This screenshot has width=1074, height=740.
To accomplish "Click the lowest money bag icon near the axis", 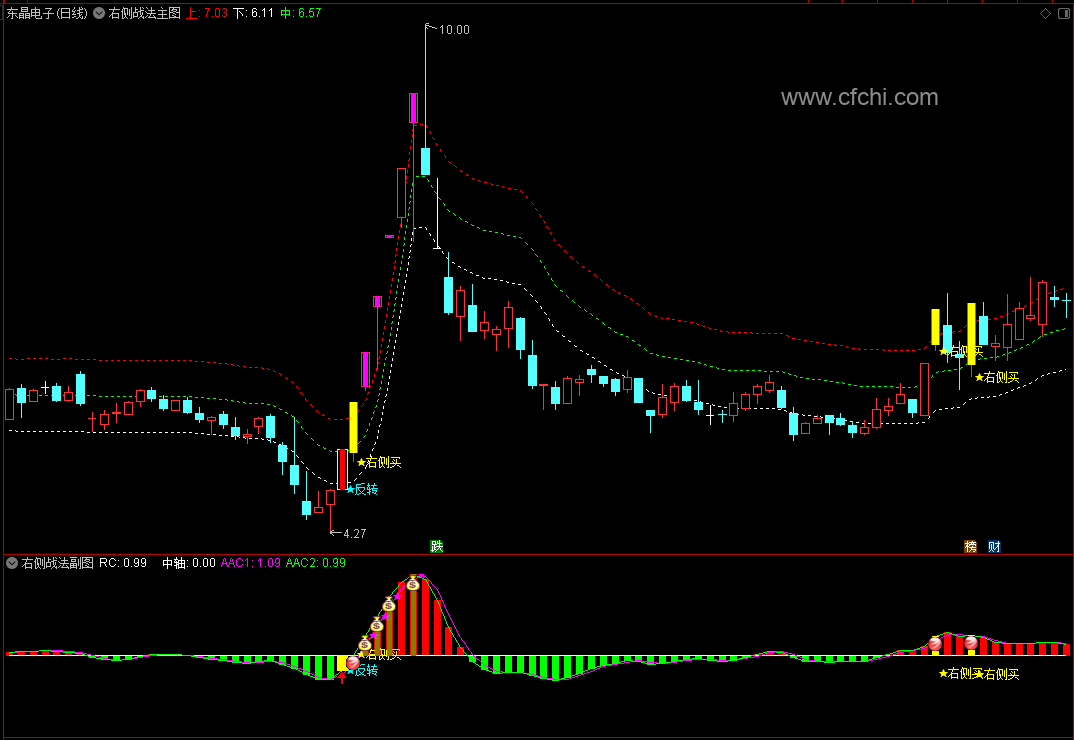I will coord(365,643).
